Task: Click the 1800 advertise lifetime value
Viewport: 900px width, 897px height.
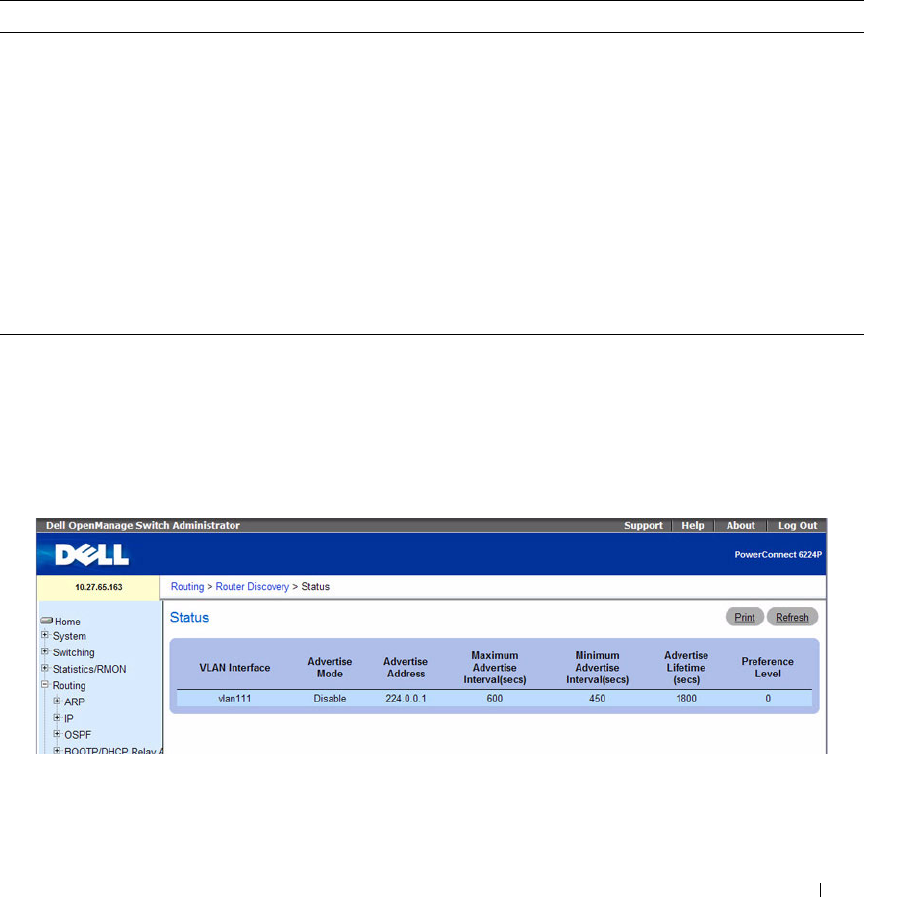Action: tap(686, 698)
